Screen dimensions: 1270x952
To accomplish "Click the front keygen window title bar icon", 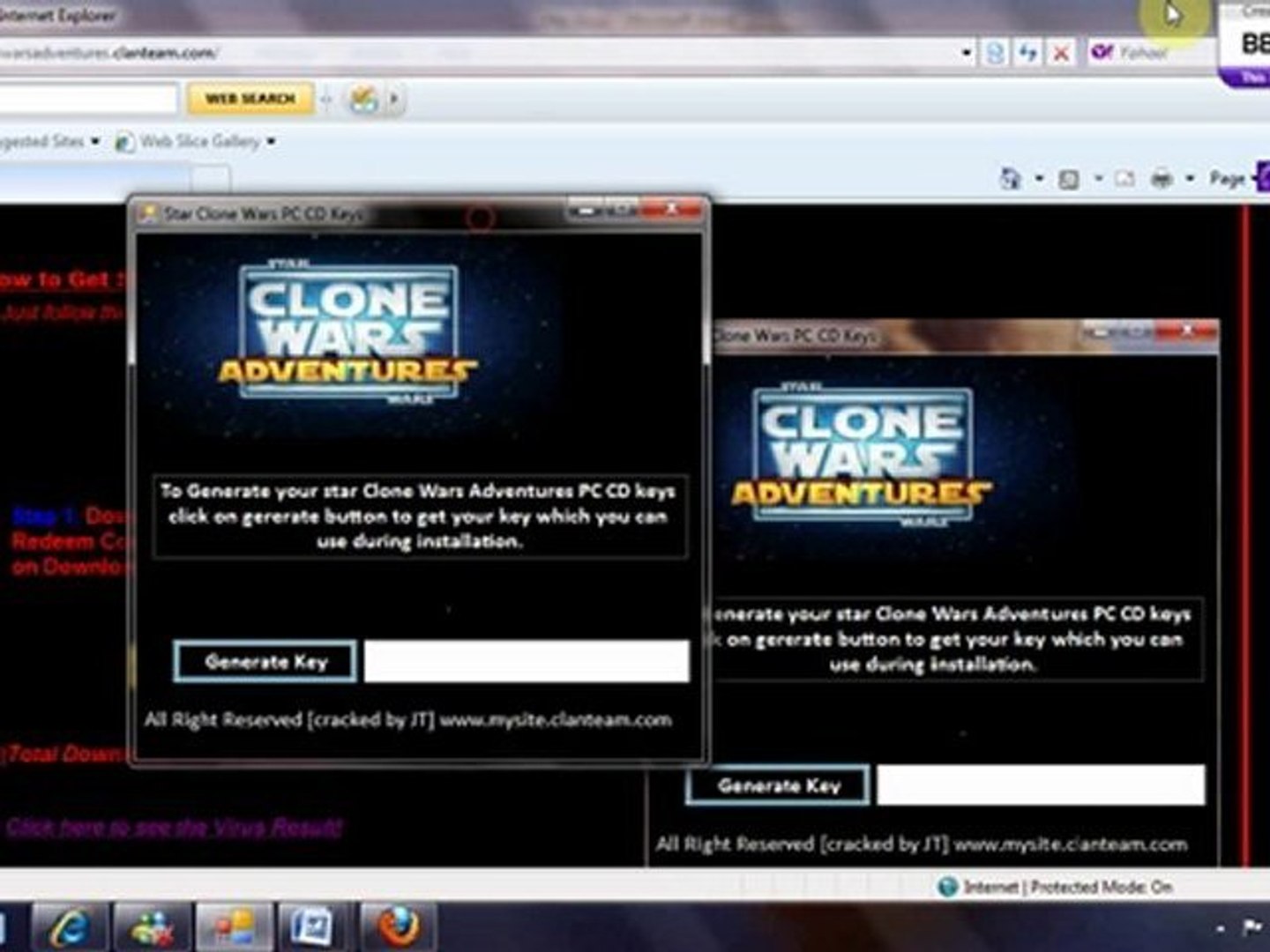I will (x=149, y=213).
